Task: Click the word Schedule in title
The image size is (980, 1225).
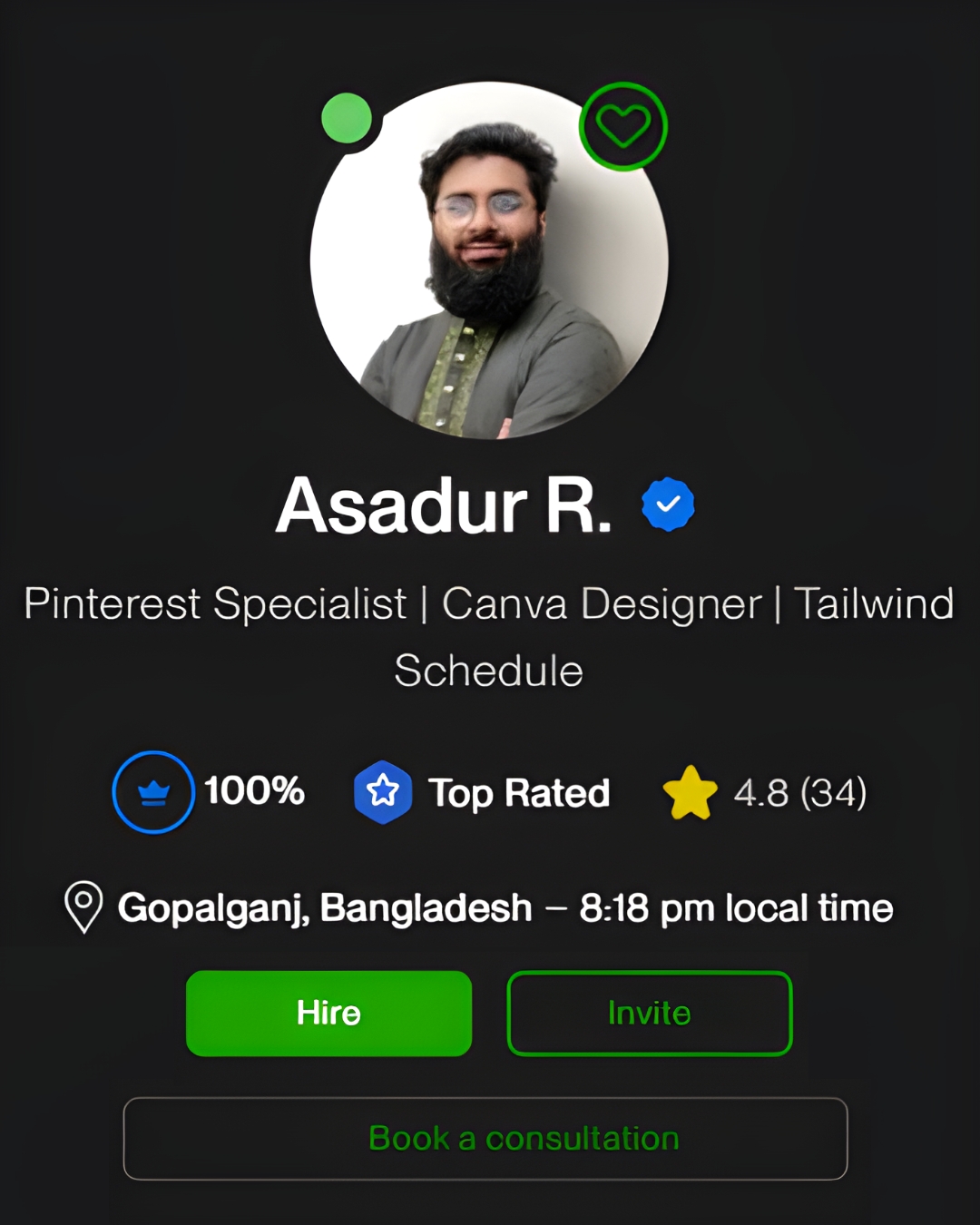Action: [x=489, y=671]
